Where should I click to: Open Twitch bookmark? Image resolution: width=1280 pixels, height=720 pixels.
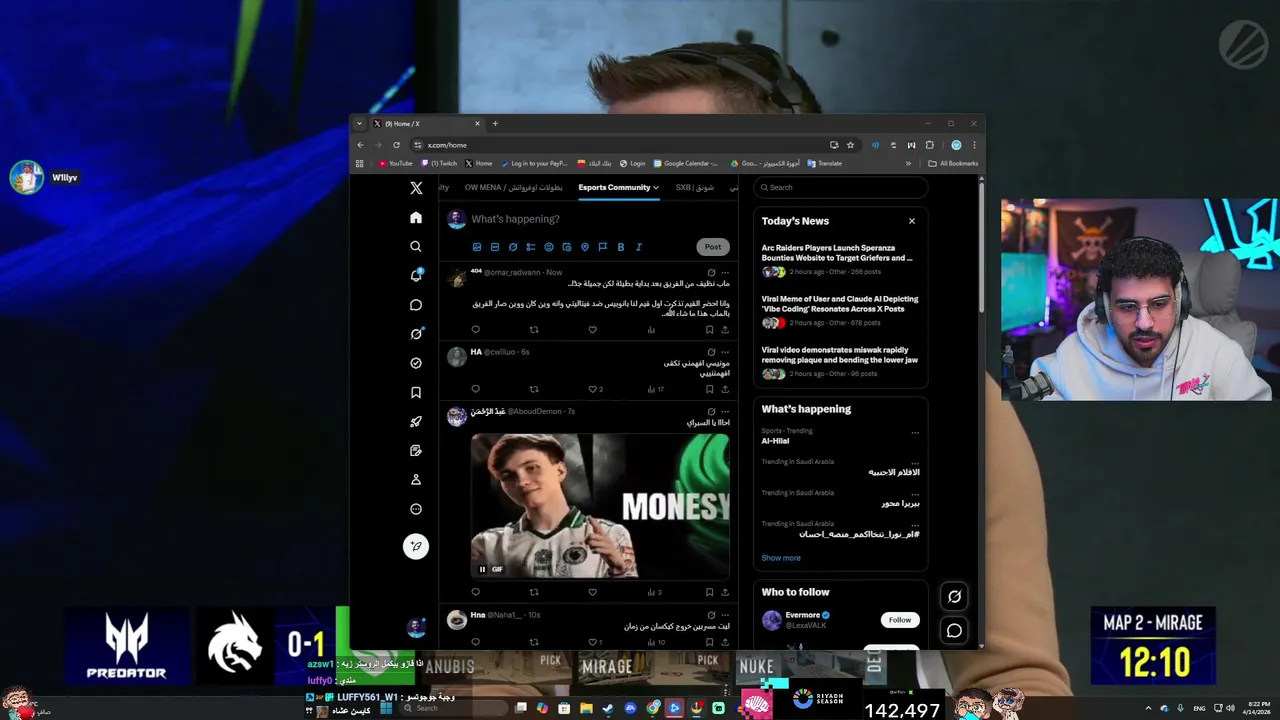click(439, 163)
